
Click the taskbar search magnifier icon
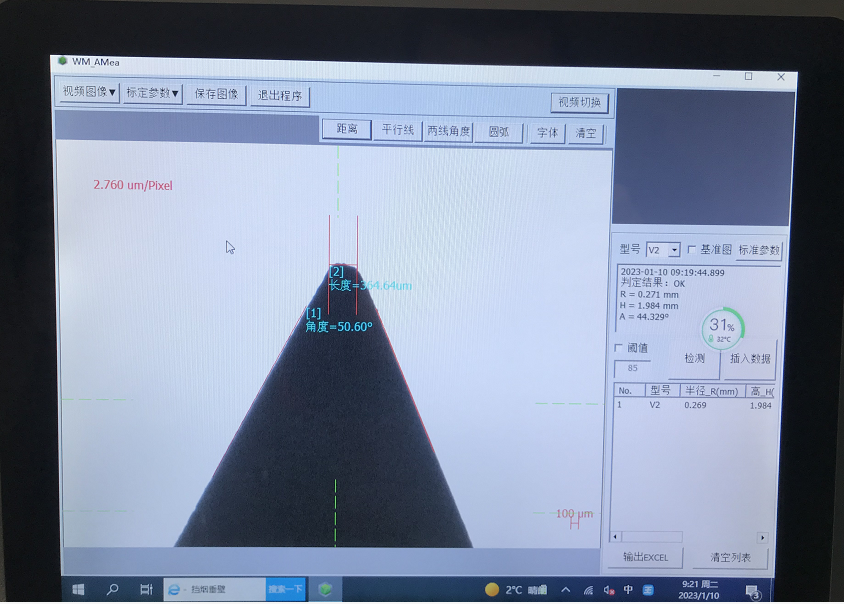[112, 589]
